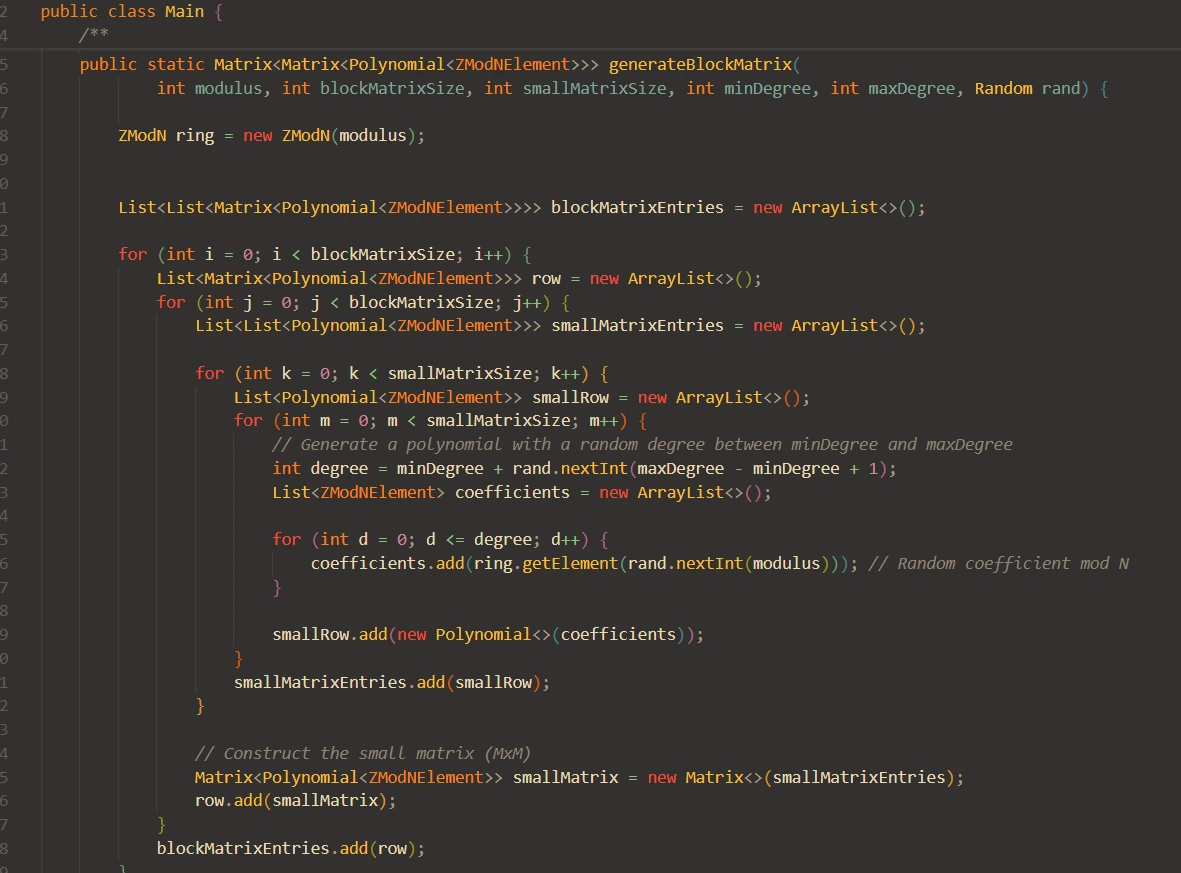Click the 'blockMatrixSize' parameter in method signature

[x=392, y=88]
